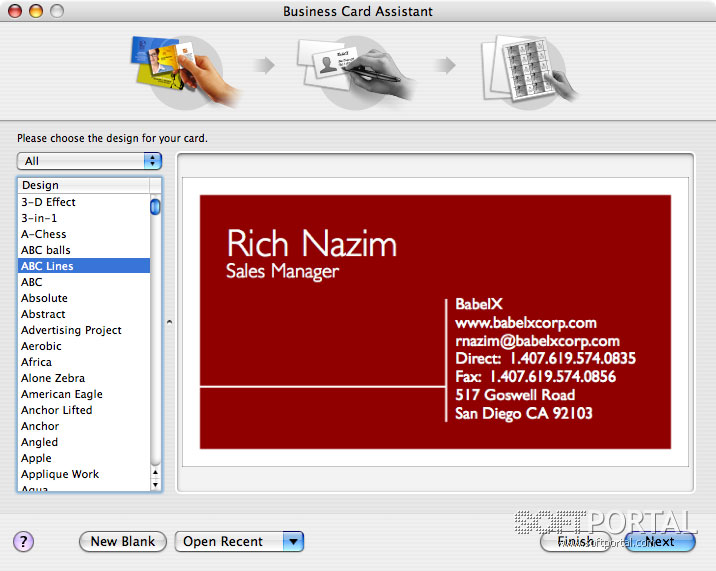Select the American Eagle design

[84, 394]
